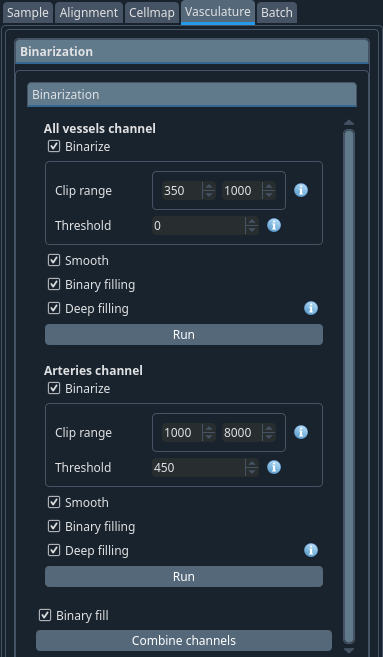Toggle Smooth checkbox in Arteries channel
The height and width of the screenshot is (657, 383).
tap(54, 502)
